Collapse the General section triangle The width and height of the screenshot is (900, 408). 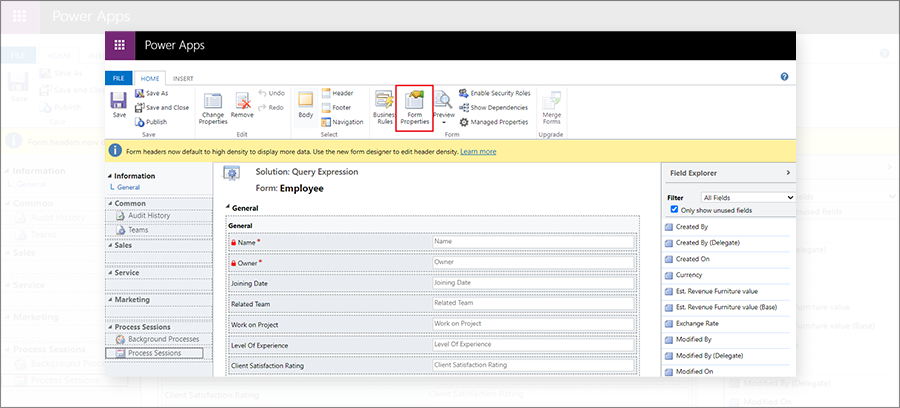pyautogui.click(x=228, y=208)
